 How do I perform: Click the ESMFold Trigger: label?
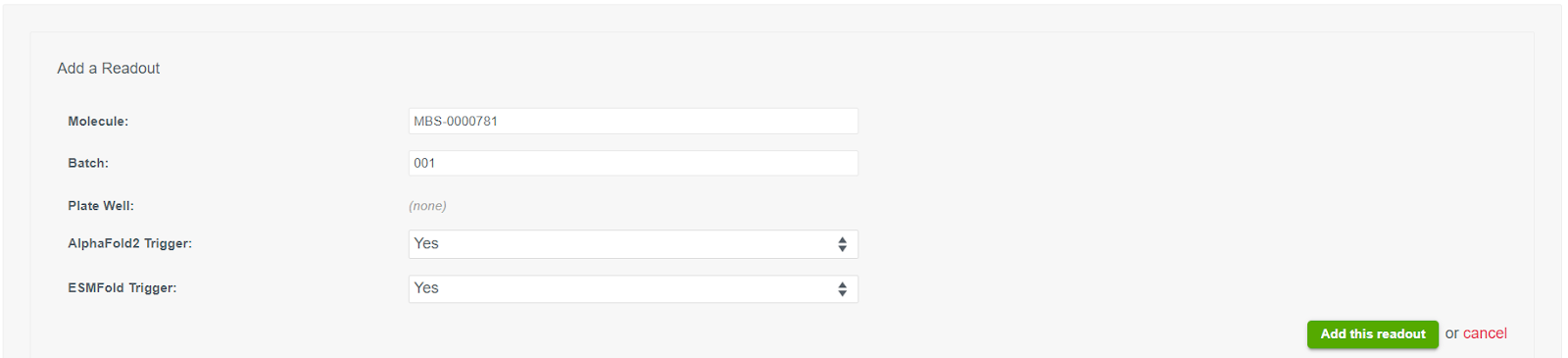click(122, 288)
